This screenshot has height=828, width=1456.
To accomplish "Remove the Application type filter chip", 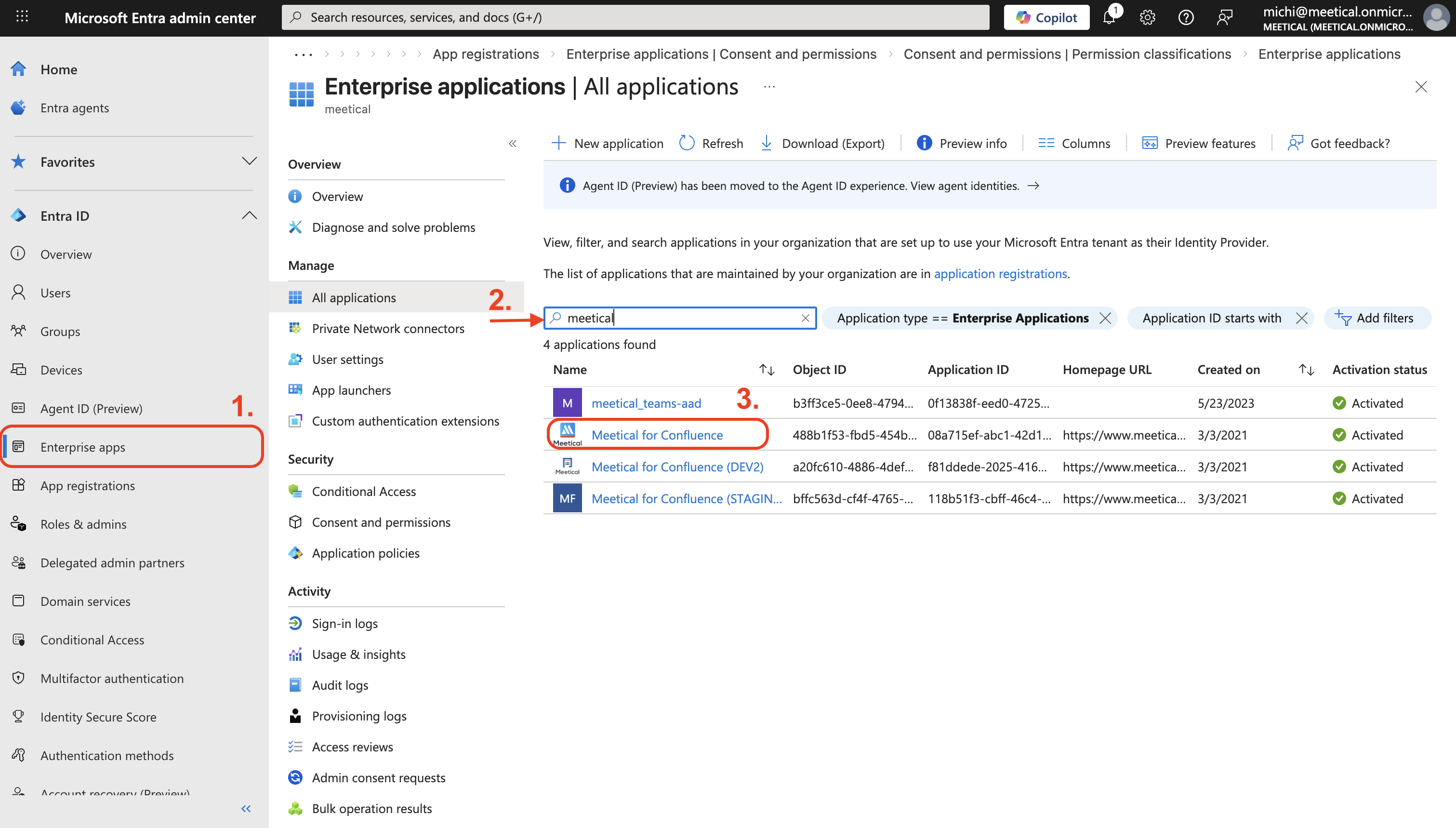I will coord(1105,318).
